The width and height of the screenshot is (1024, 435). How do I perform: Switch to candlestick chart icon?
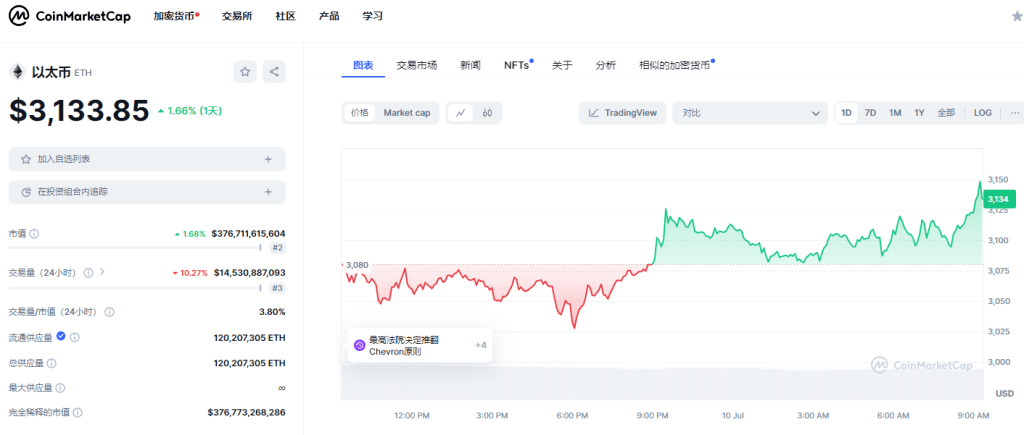click(487, 113)
